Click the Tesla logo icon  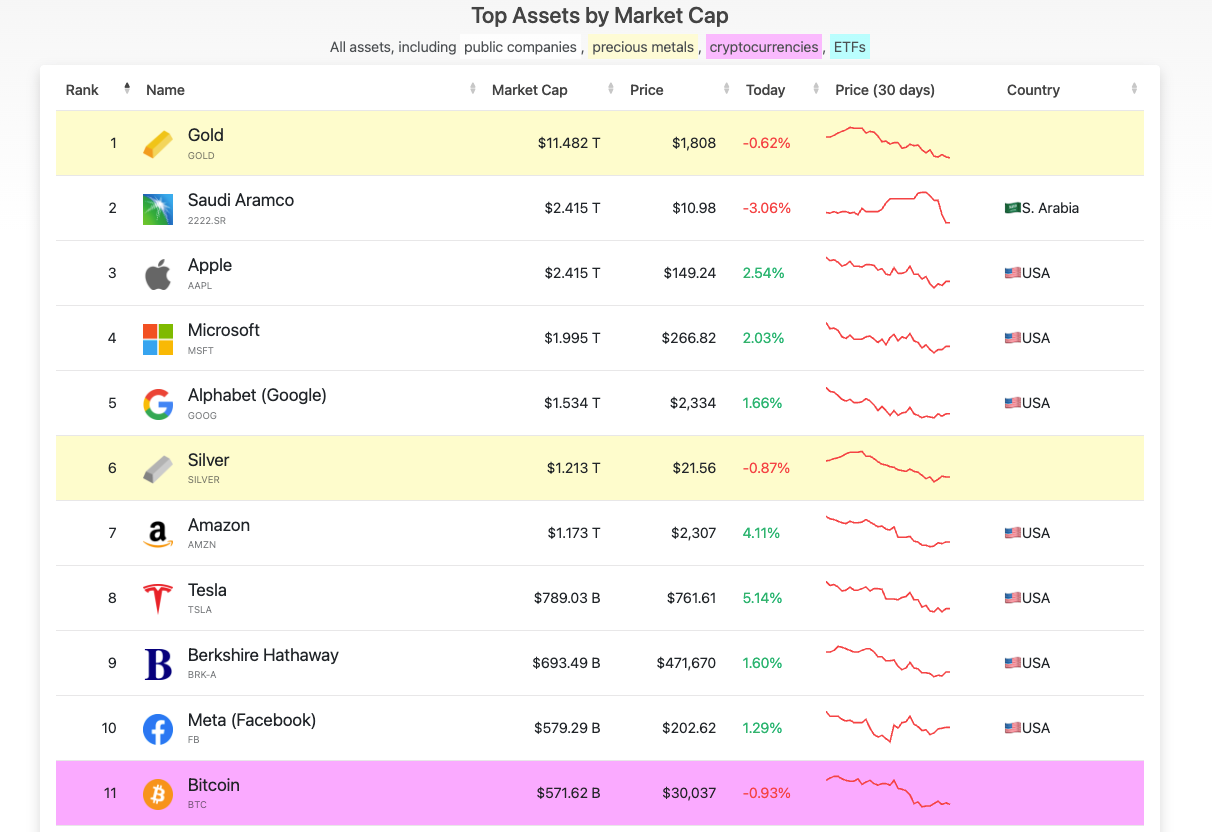[x=158, y=598]
